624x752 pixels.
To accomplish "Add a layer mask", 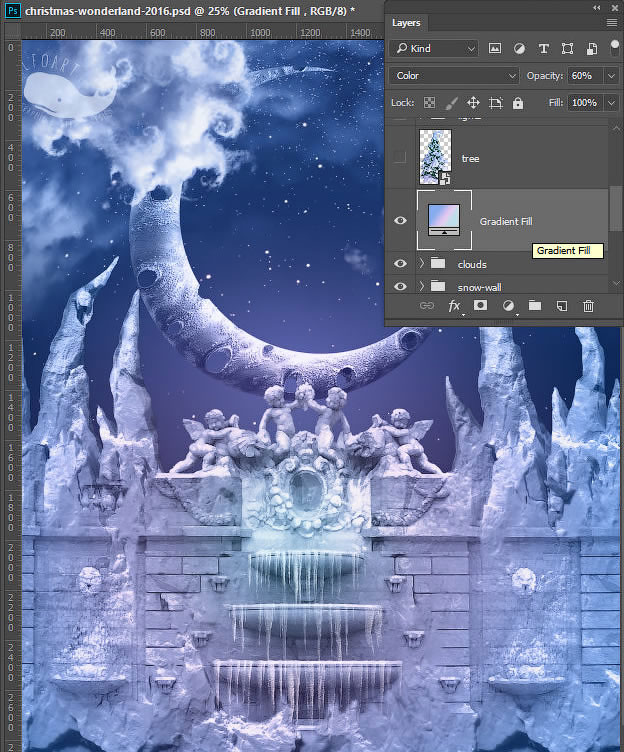I will (x=480, y=306).
